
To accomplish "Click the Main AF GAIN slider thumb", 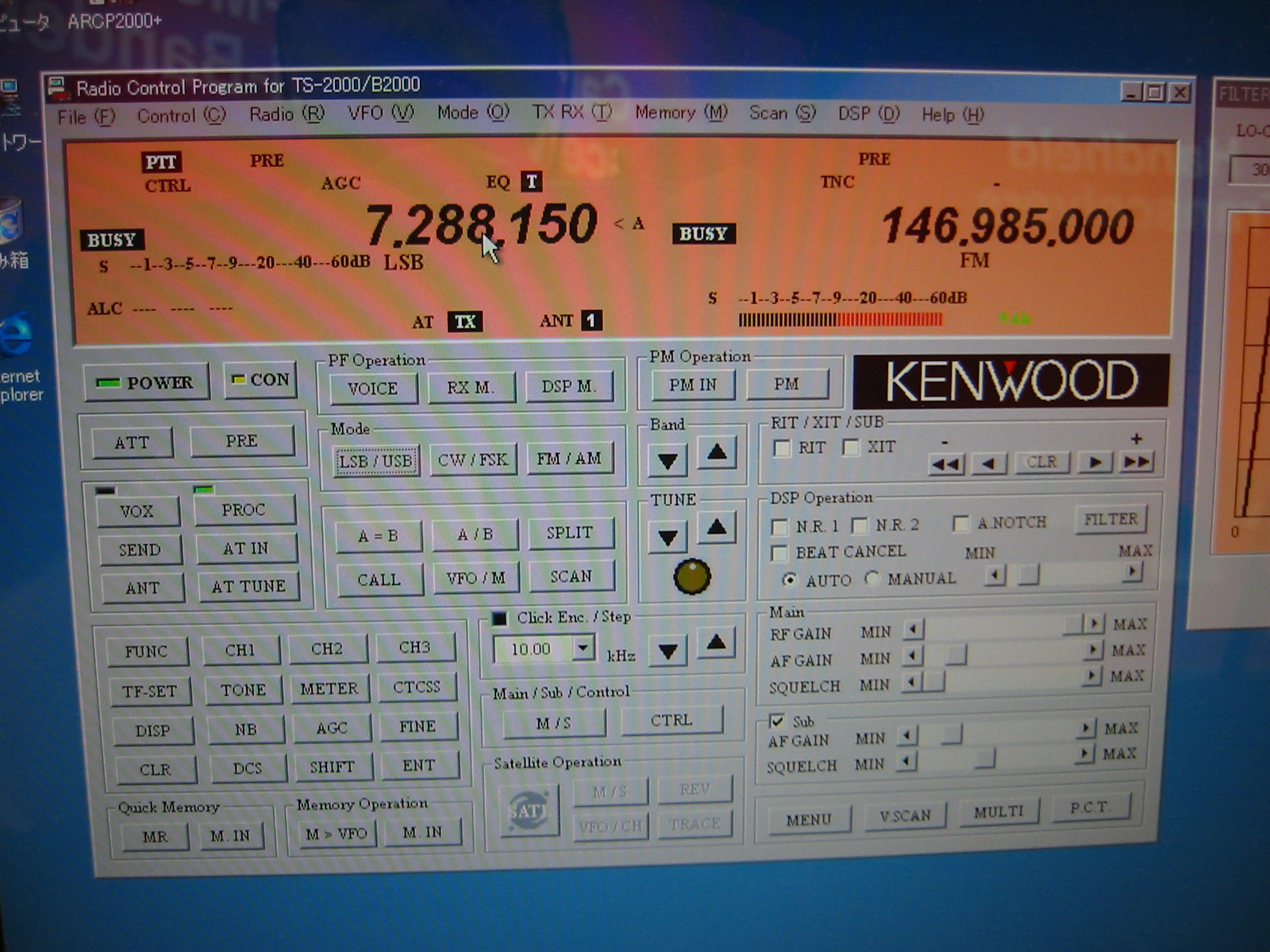I will (956, 654).
